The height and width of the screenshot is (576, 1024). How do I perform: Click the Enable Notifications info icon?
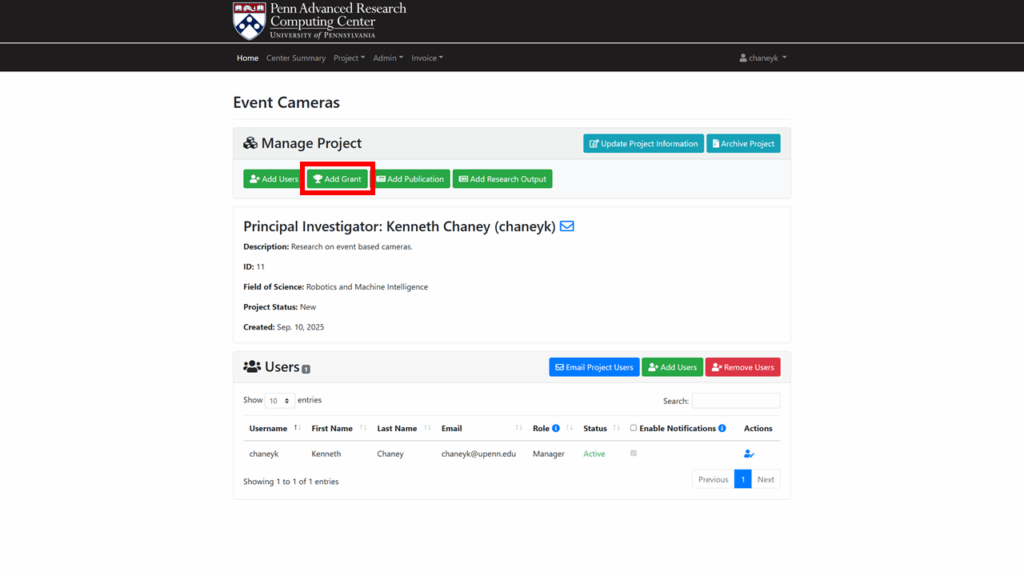click(x=722, y=428)
